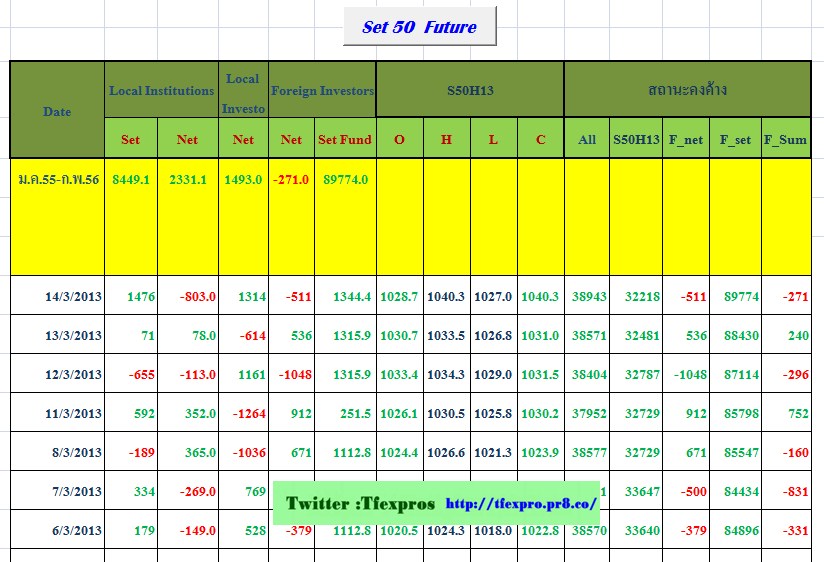Click the Foreign Investors header cell

tap(322, 91)
